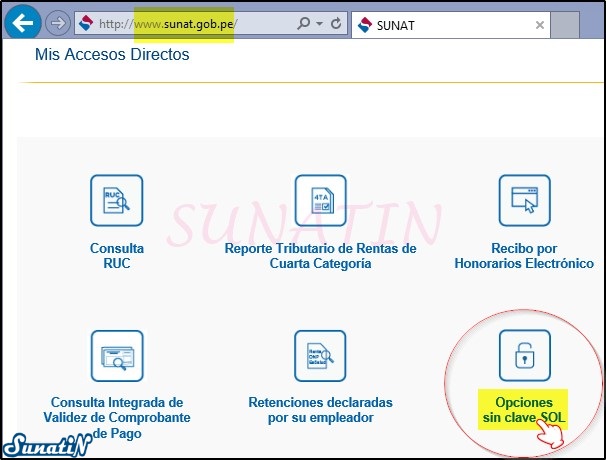
Task: Click the Retenciones declaradas document icon
Action: [x=320, y=355]
